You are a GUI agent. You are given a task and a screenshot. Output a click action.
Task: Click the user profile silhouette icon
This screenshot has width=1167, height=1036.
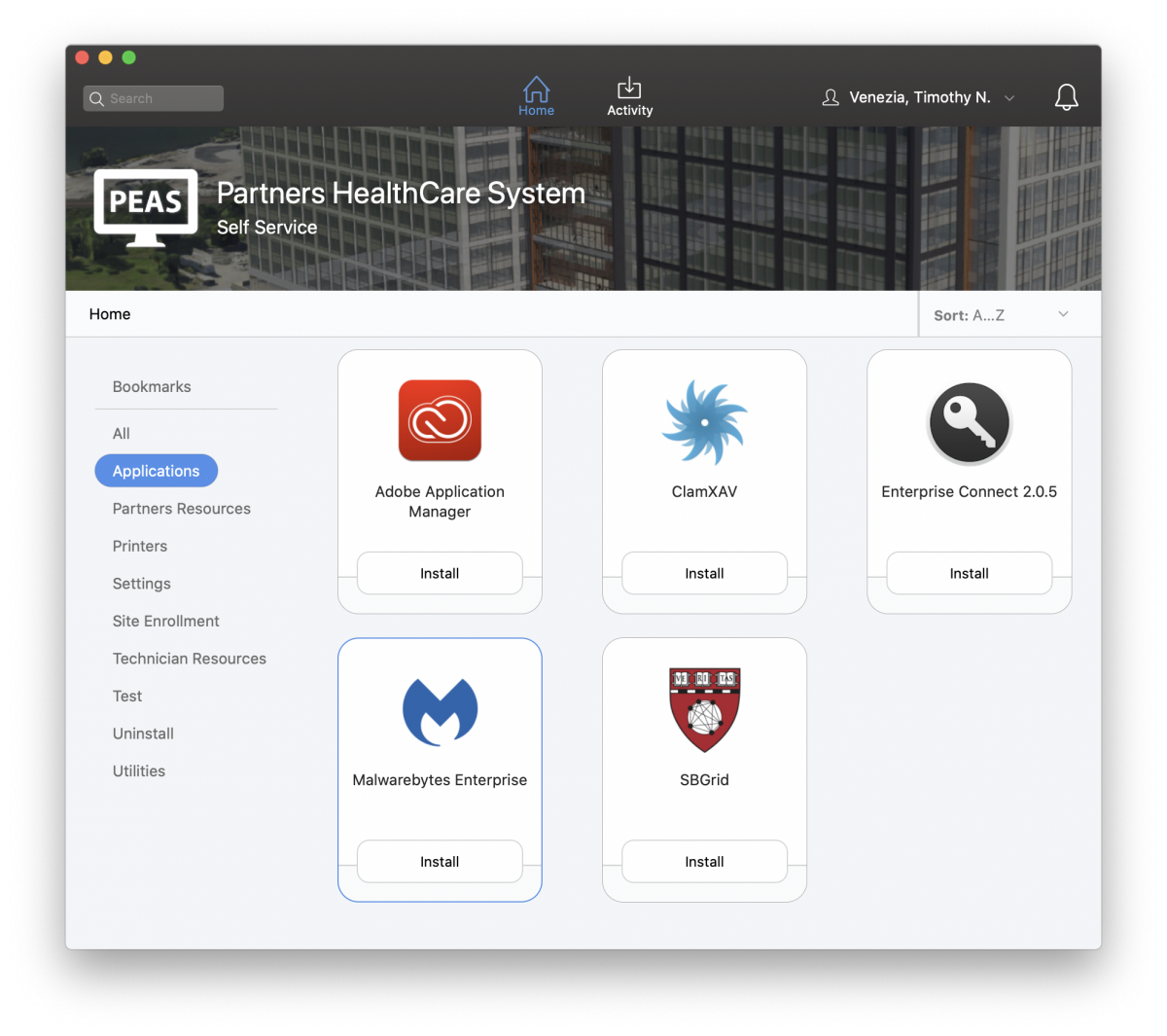tap(831, 97)
